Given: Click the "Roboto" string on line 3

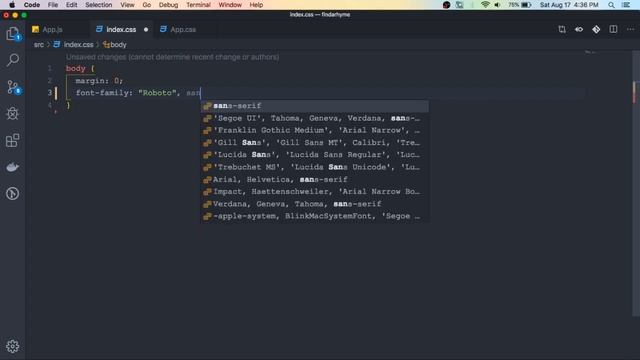Looking at the screenshot, I should click(x=157, y=93).
